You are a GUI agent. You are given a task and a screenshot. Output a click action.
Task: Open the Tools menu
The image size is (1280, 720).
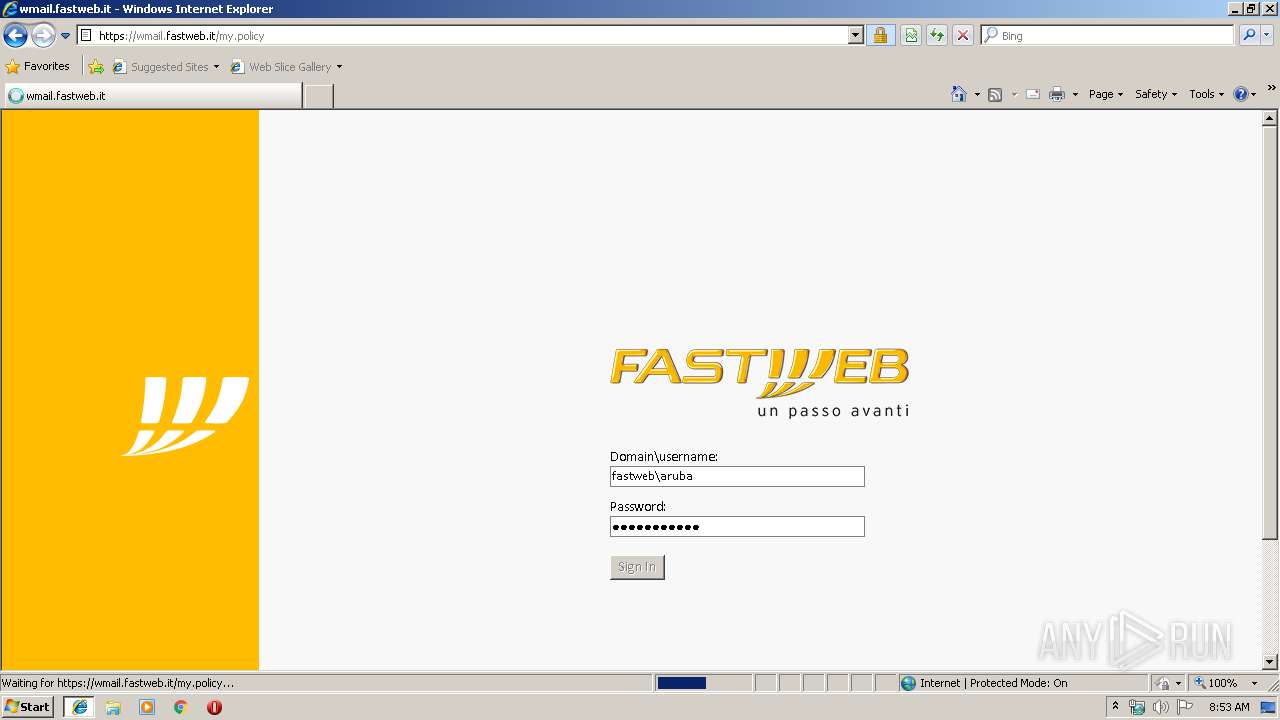(x=1206, y=94)
